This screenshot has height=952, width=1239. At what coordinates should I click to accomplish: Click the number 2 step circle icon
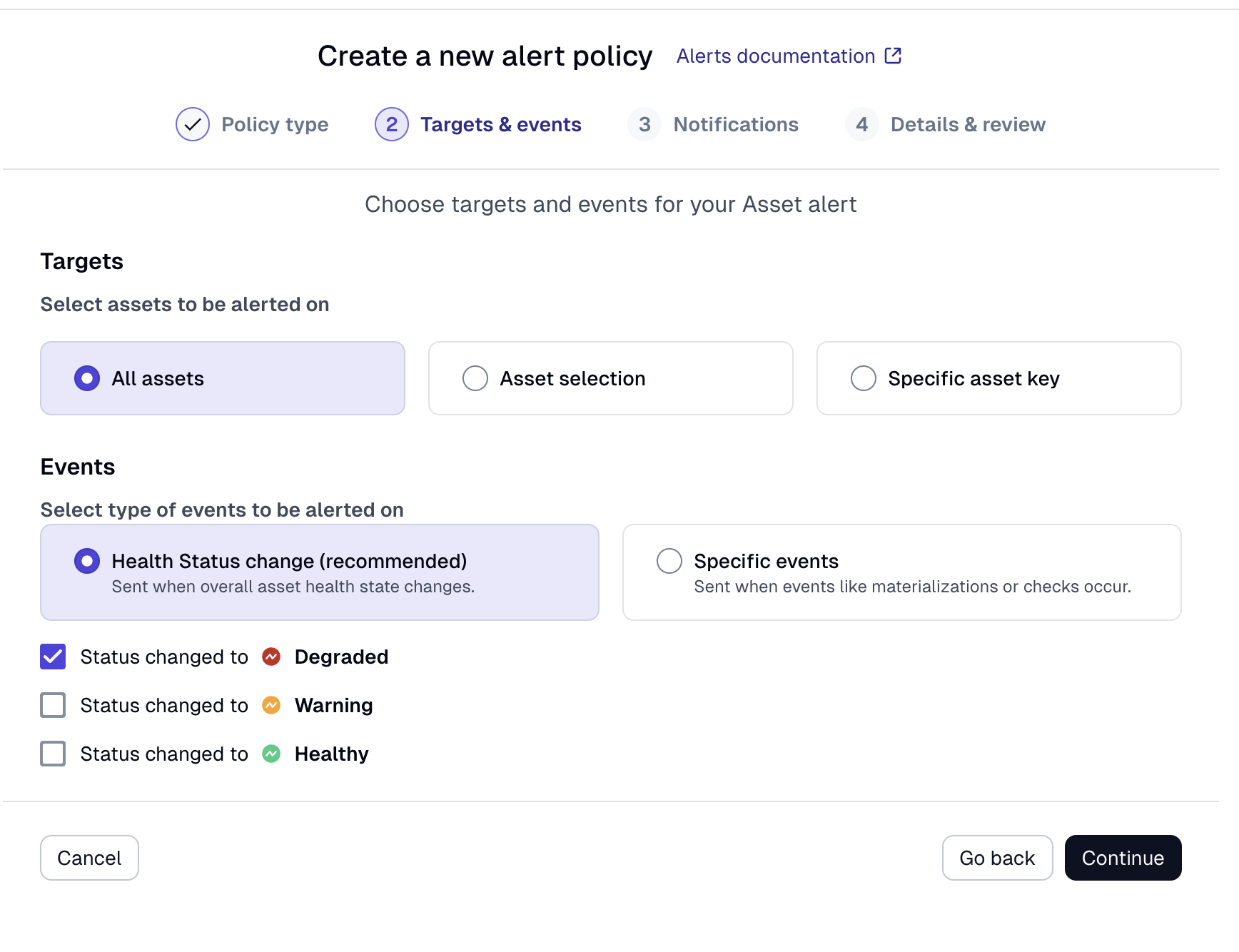391,124
